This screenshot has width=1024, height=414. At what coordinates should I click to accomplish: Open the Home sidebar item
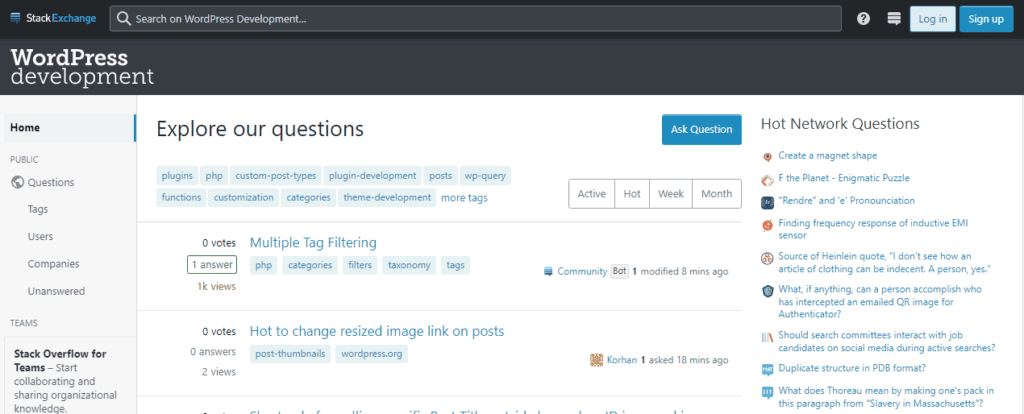point(25,128)
